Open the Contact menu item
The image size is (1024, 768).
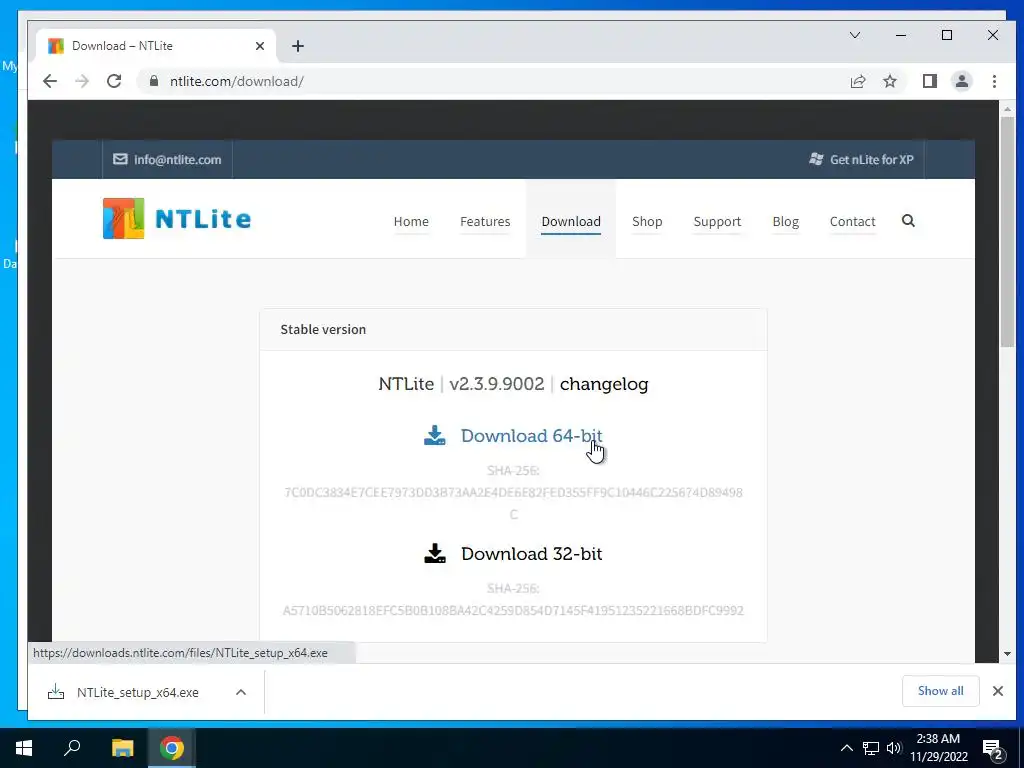(852, 221)
